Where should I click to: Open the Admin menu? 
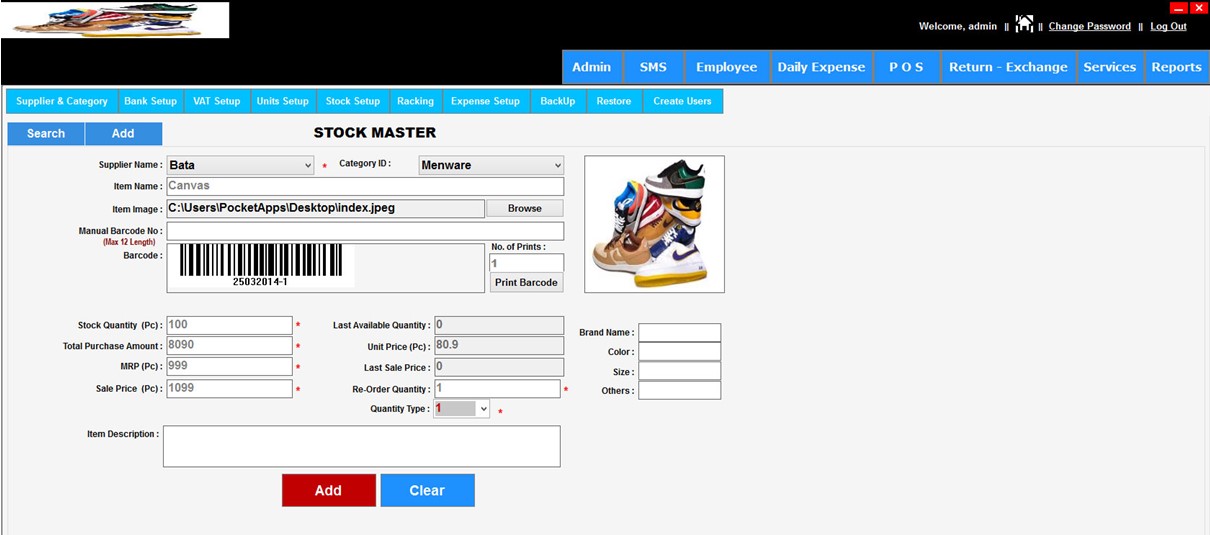[592, 67]
